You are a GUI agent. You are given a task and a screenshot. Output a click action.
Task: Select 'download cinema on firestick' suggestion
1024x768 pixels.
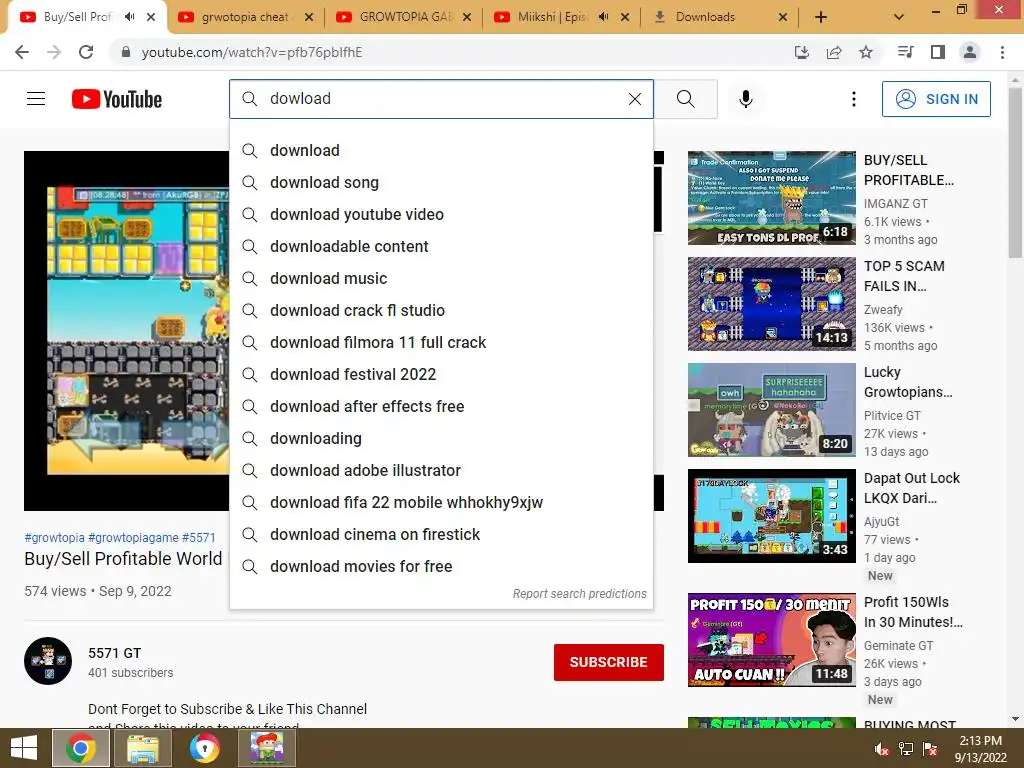click(441, 534)
